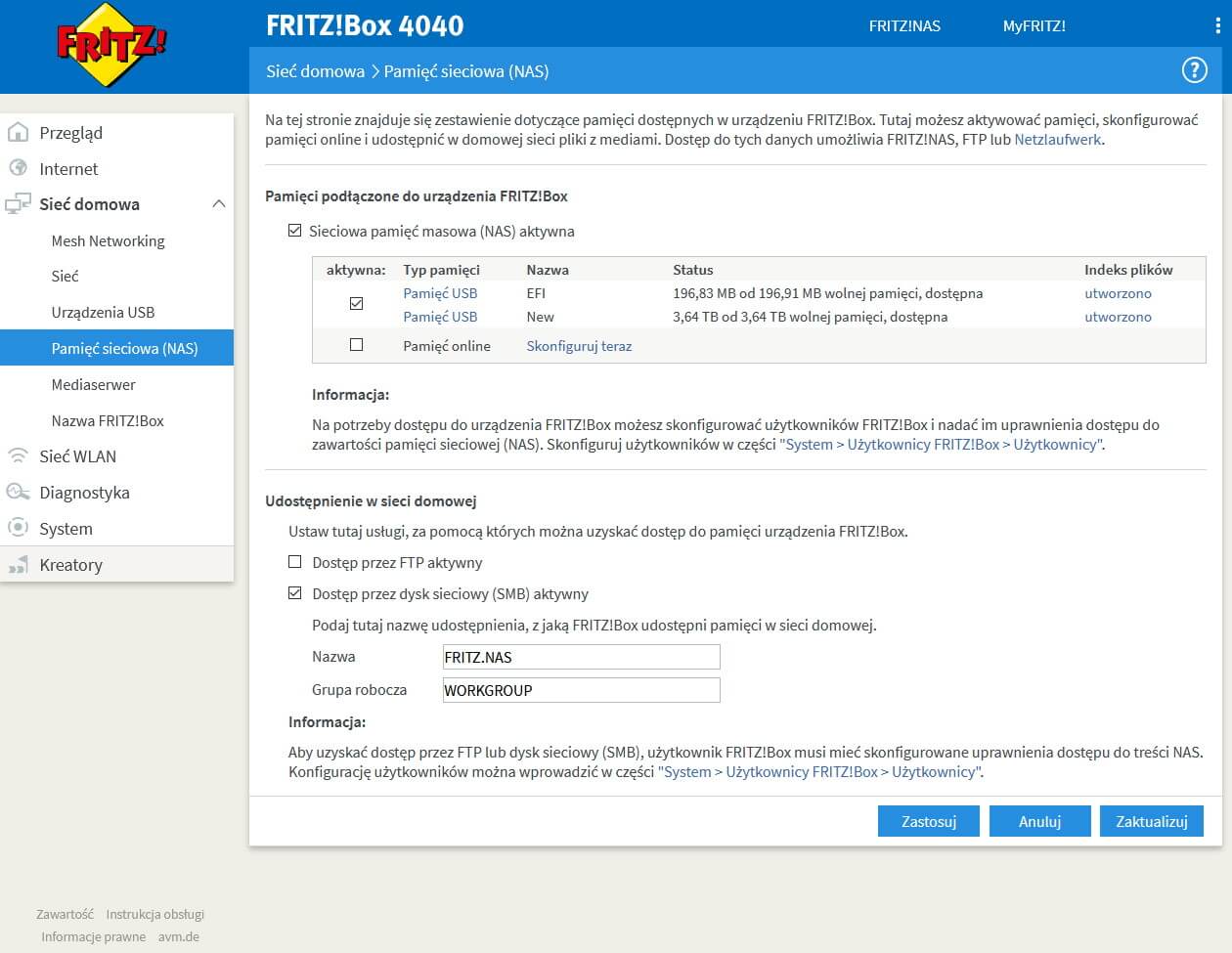Click the Zastosuj button
Viewport: 1232px width, 953px height.
click(x=928, y=821)
